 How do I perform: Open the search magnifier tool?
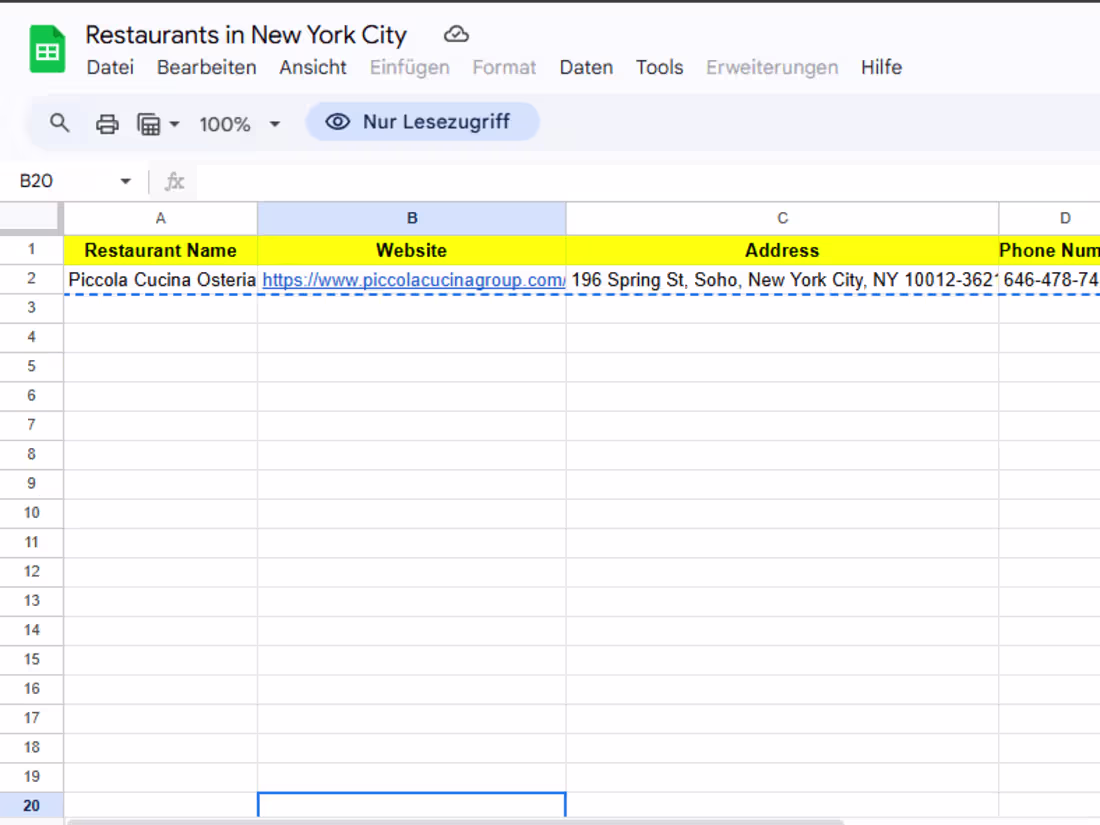coord(60,123)
